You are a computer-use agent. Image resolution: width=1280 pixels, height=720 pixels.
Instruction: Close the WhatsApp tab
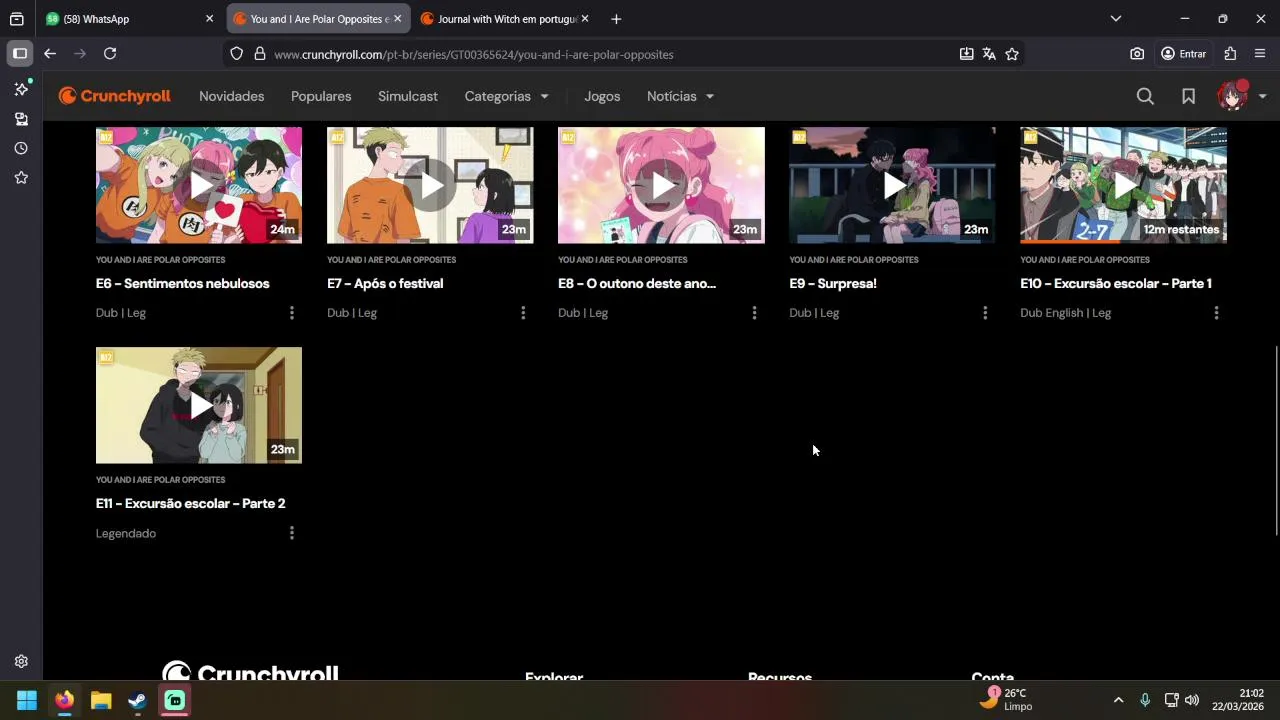pyautogui.click(x=209, y=19)
